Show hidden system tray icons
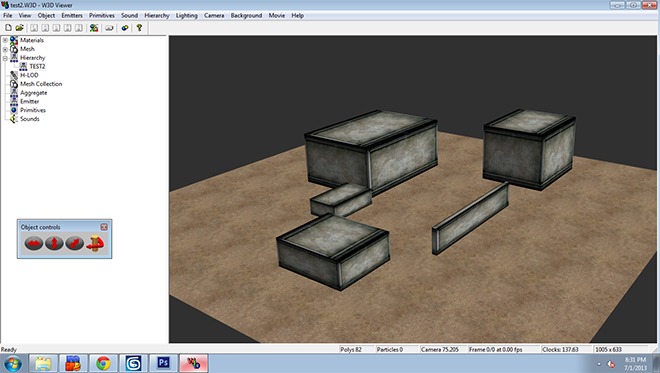This screenshot has width=660, height=373. pyautogui.click(x=599, y=364)
